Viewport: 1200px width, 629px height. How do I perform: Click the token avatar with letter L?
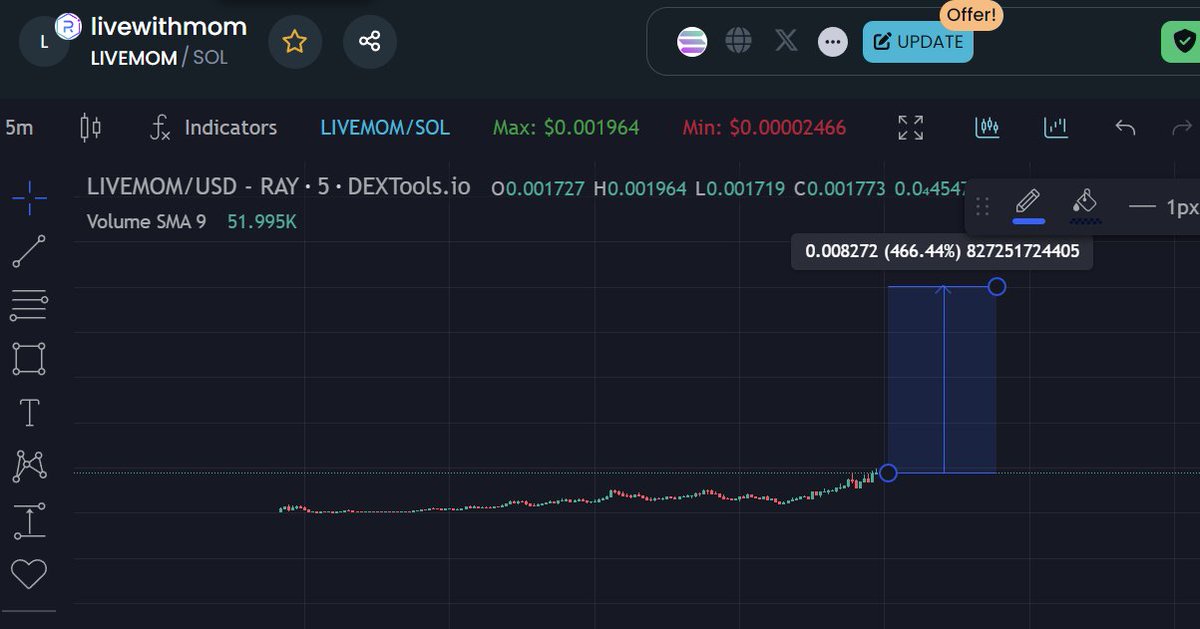pos(44,42)
